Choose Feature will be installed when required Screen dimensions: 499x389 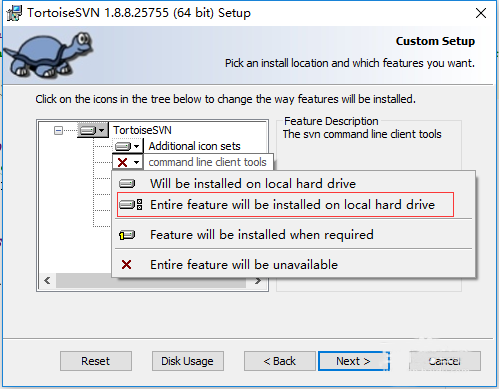(293, 235)
